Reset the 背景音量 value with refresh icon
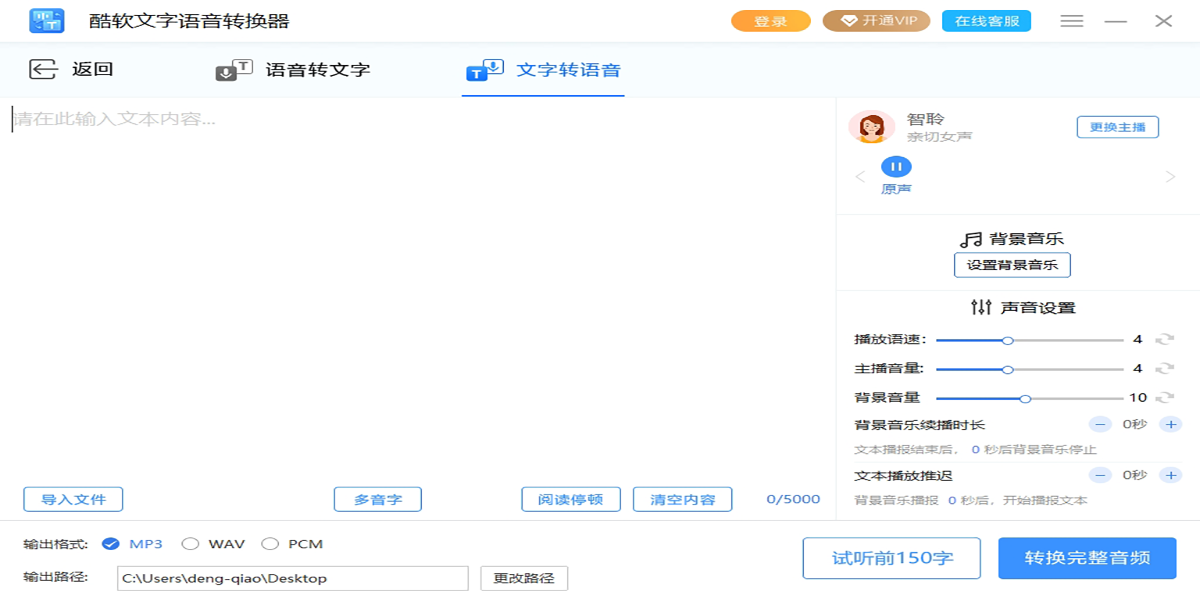The image size is (1200, 600). coord(1164,397)
